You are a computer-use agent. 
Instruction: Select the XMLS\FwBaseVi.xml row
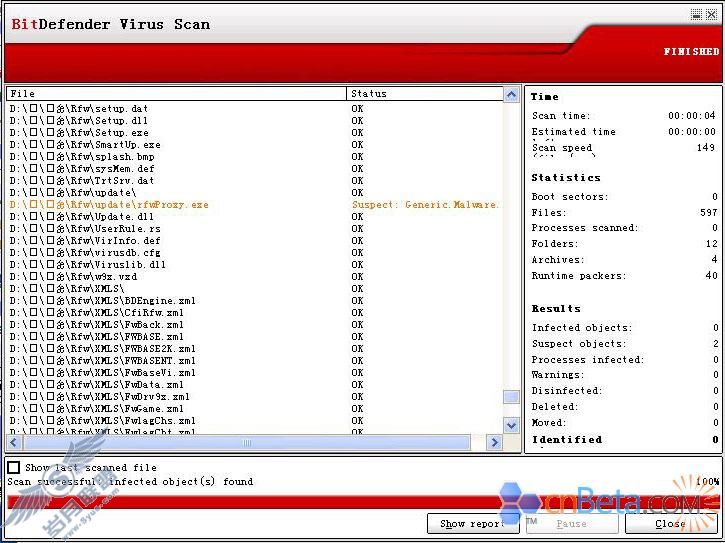pos(255,373)
